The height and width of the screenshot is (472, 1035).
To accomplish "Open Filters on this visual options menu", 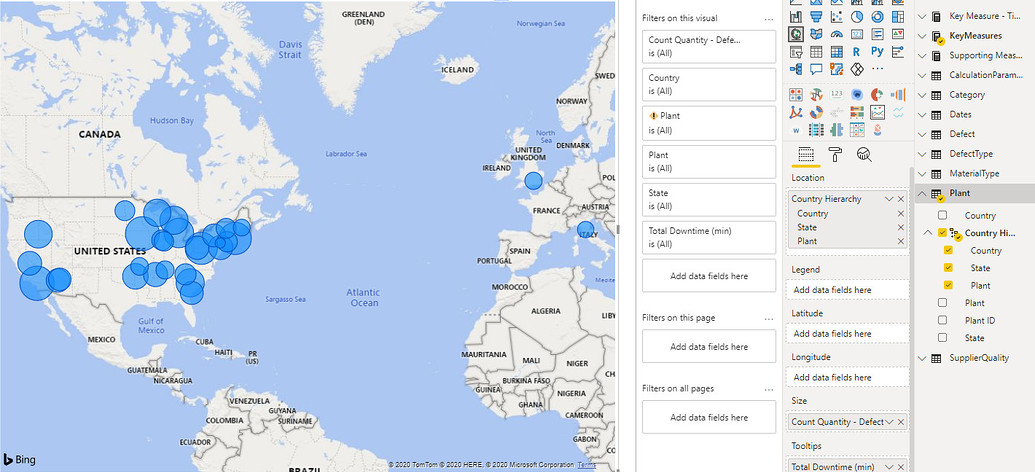I will pos(768,18).
